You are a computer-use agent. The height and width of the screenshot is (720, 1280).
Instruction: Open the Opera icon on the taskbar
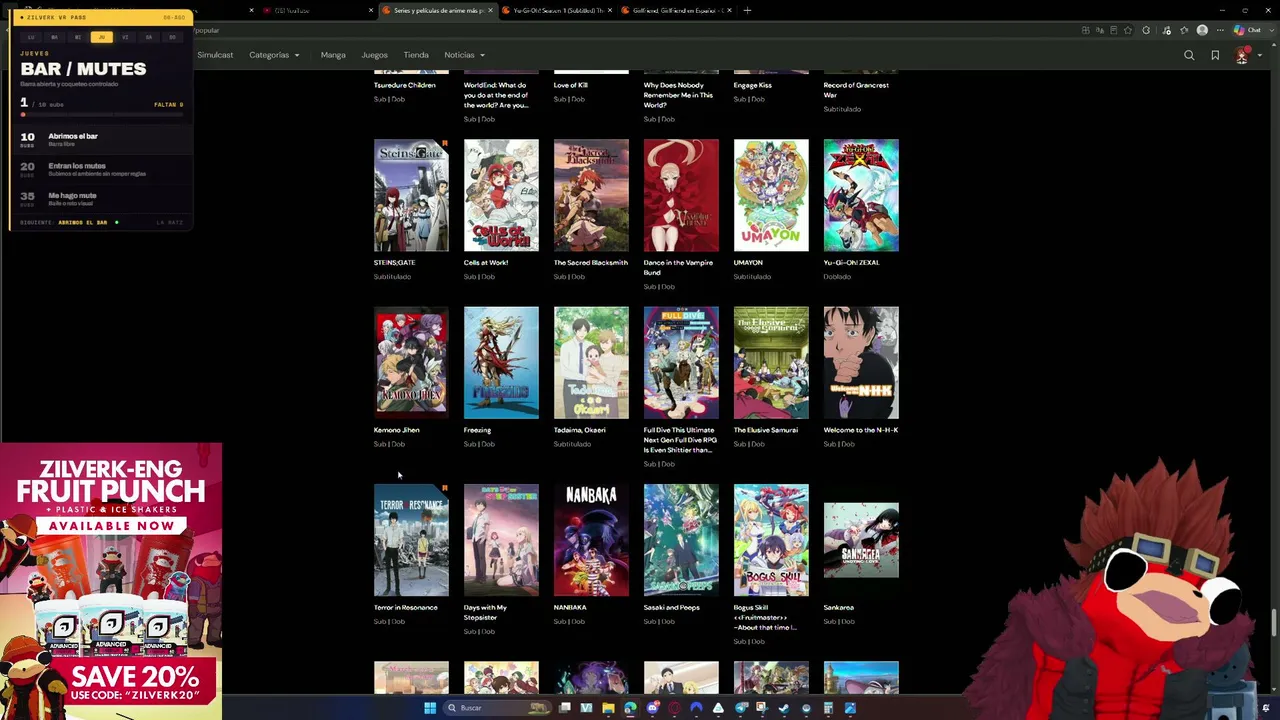pos(674,708)
